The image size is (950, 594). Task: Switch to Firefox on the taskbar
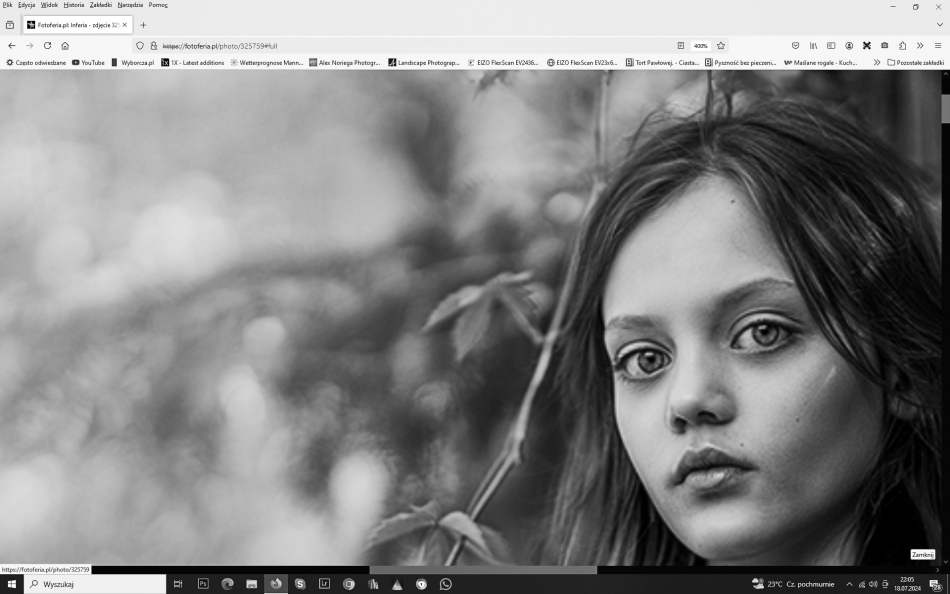276,584
